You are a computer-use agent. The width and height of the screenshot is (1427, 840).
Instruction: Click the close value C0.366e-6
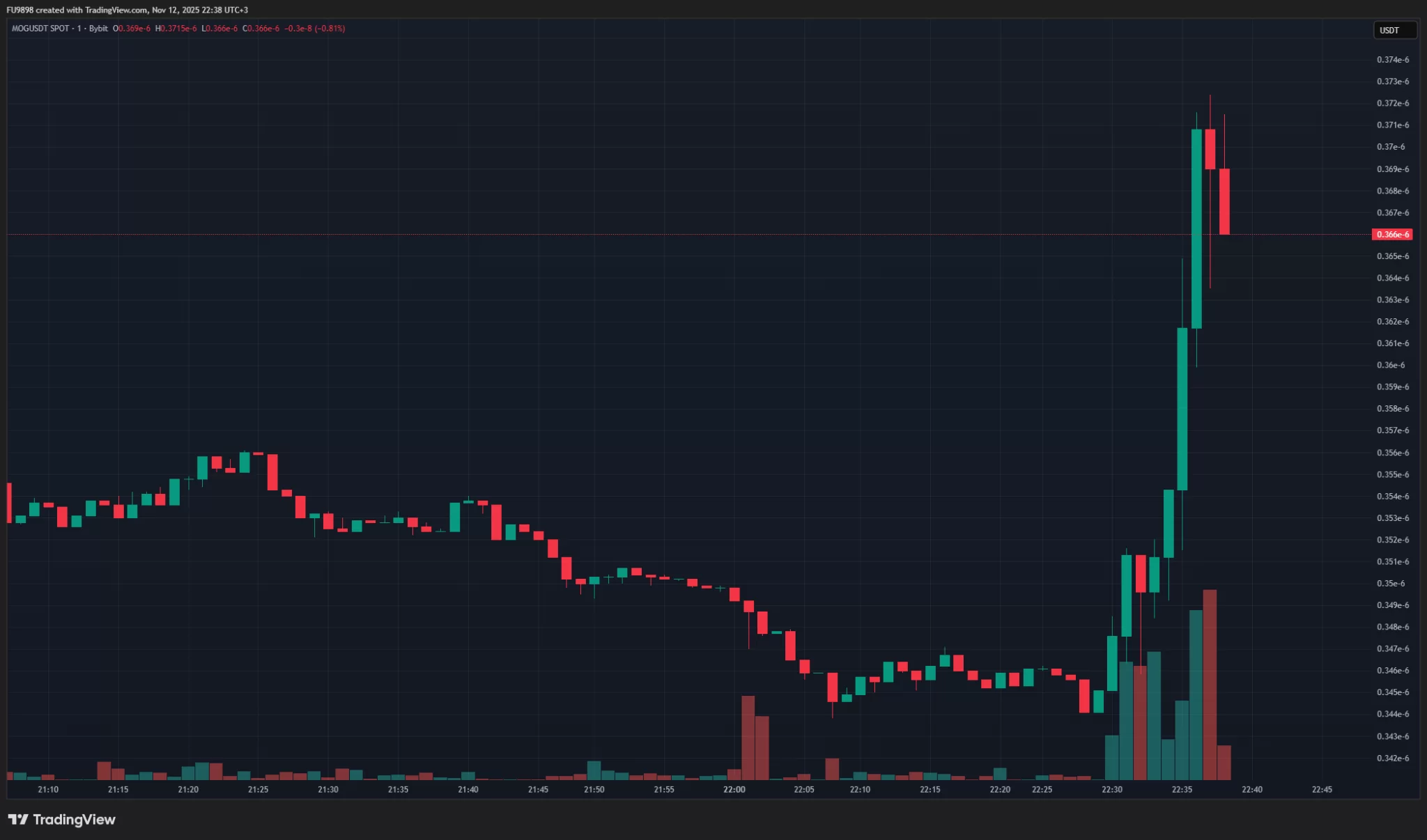click(261, 29)
